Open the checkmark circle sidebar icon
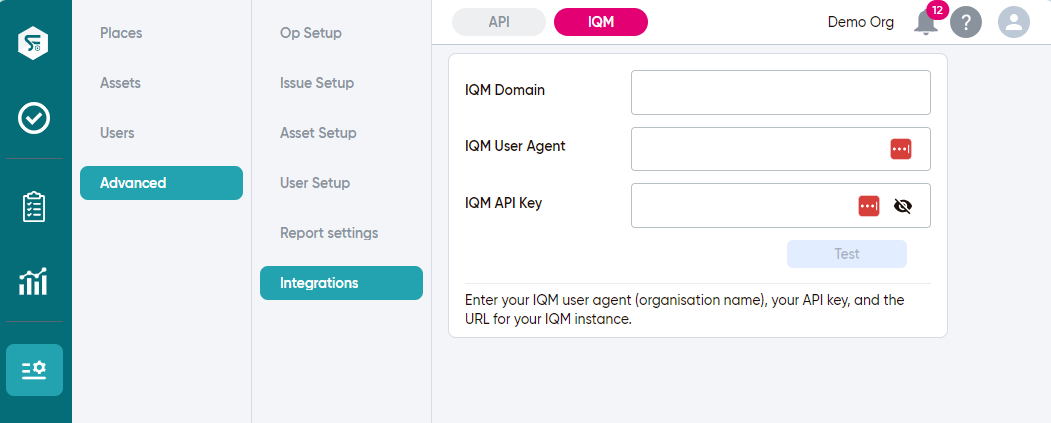This screenshot has height=423, width=1051. pos(34,119)
